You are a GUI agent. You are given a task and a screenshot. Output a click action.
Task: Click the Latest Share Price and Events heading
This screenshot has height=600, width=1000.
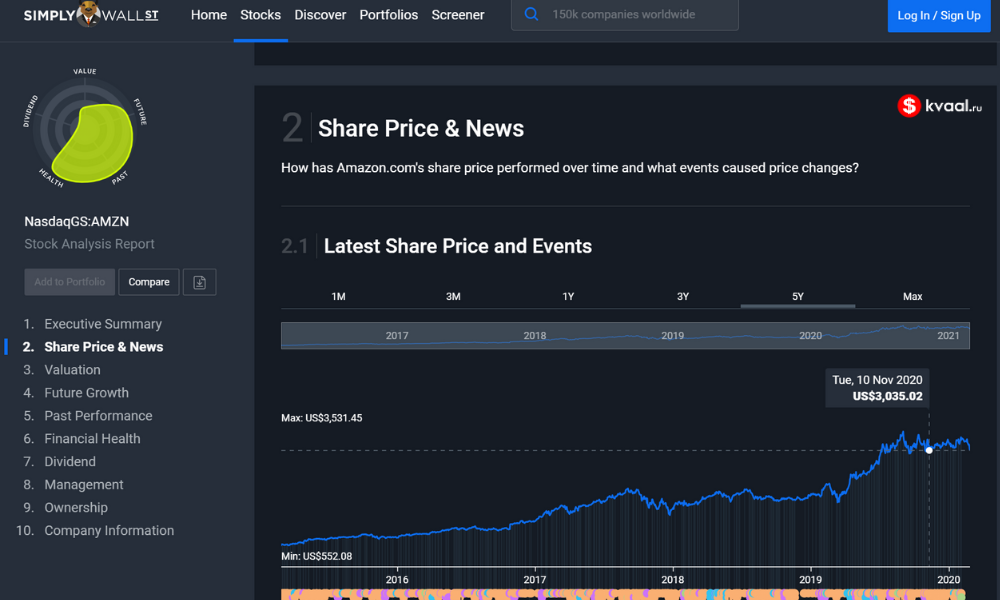pos(458,246)
